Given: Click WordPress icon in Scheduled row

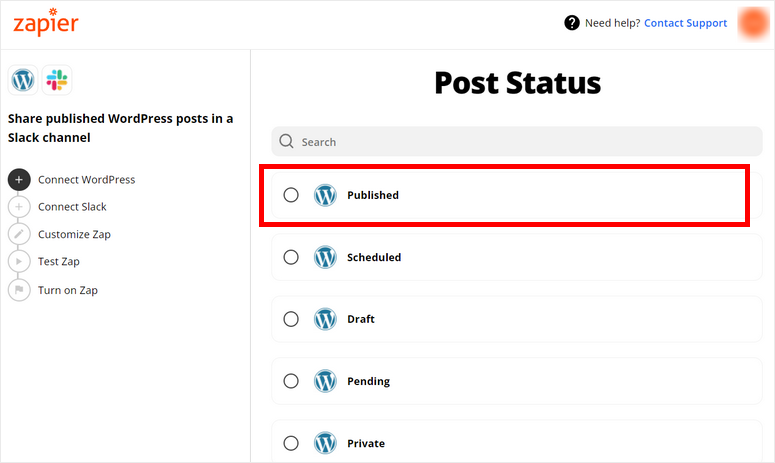Looking at the screenshot, I should click(x=325, y=257).
